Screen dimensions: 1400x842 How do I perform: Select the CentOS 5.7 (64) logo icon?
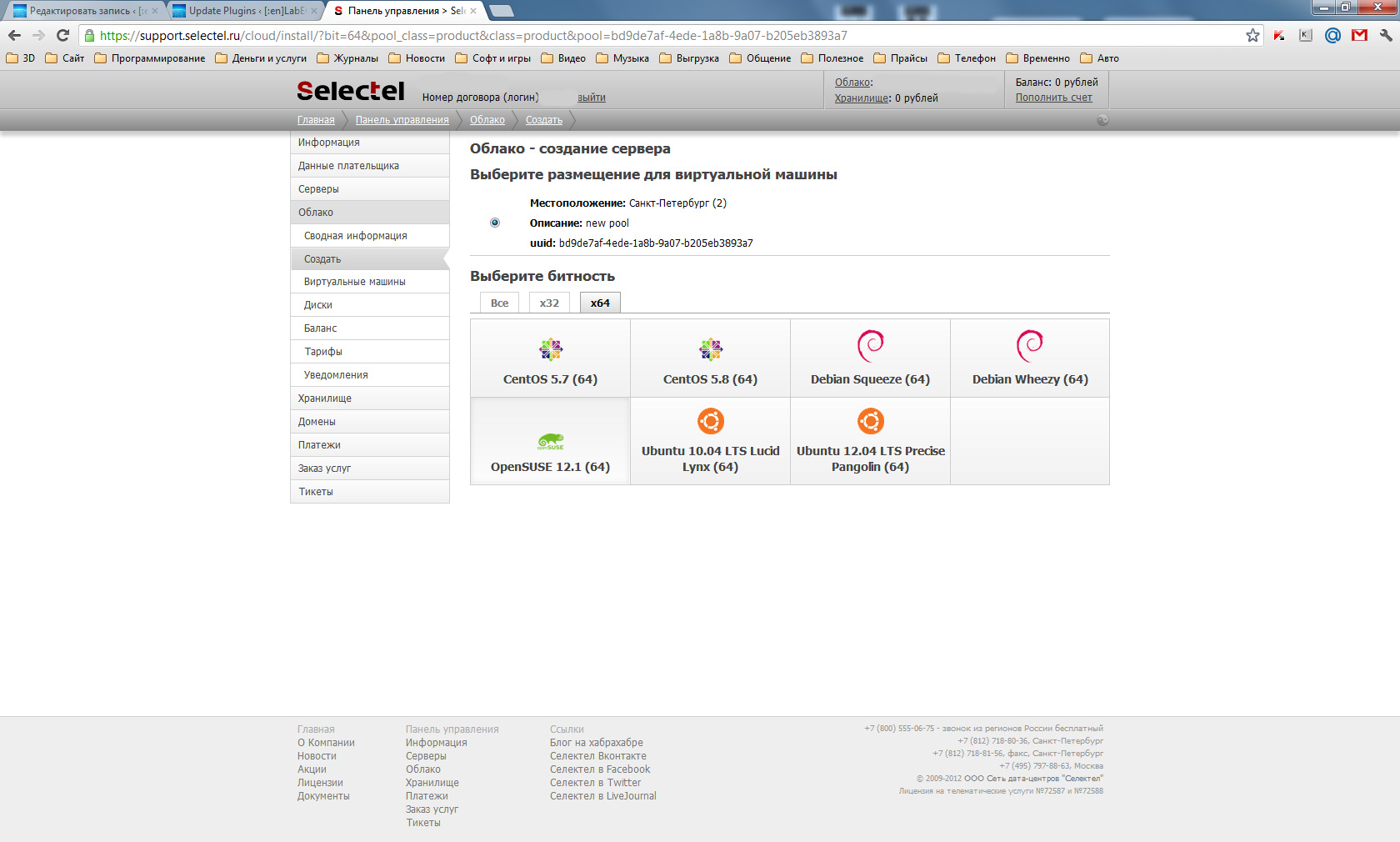550,348
